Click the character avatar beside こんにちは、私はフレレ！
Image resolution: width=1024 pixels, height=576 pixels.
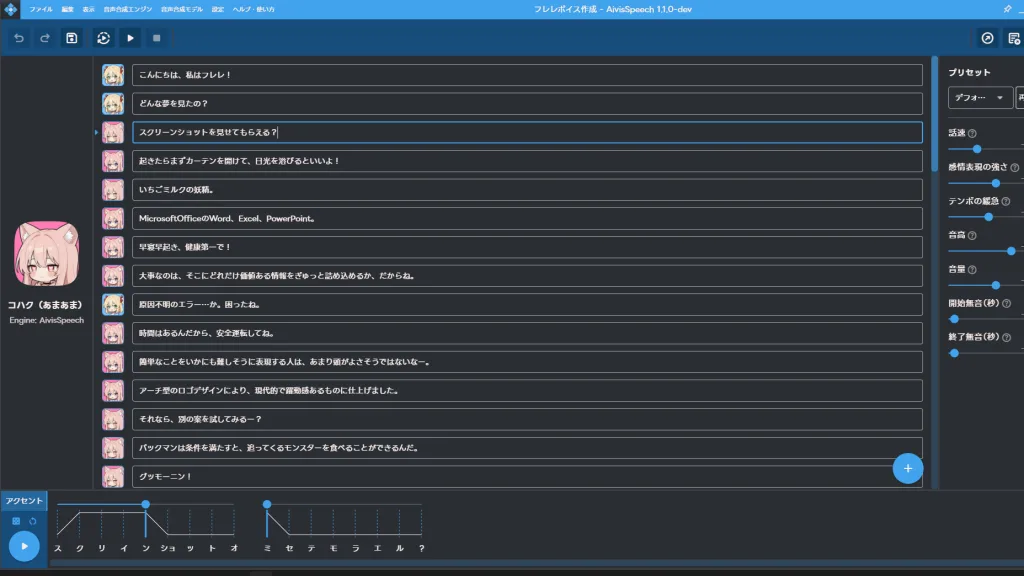pos(113,75)
